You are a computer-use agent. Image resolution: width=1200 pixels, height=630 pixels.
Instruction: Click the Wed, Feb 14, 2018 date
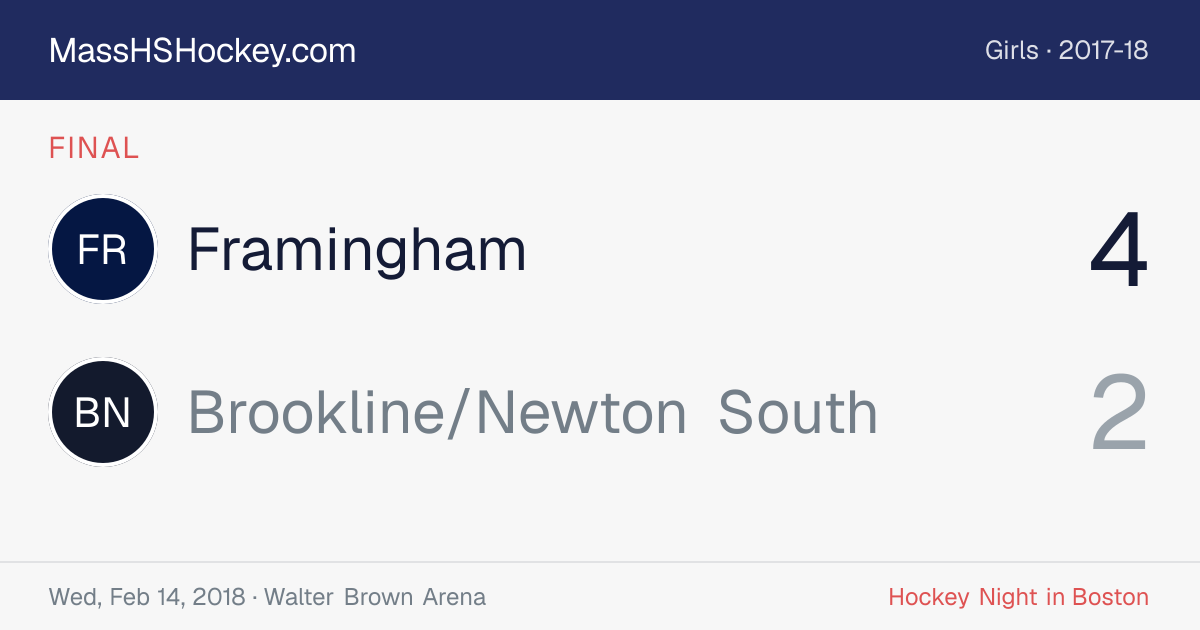147,598
